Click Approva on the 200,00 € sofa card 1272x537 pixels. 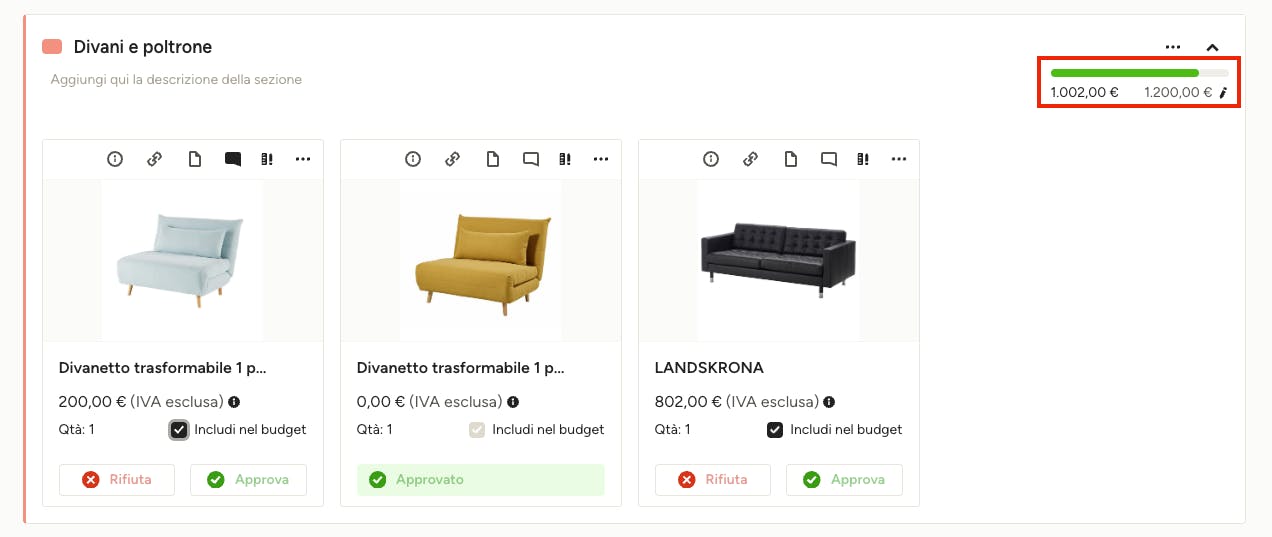click(248, 480)
